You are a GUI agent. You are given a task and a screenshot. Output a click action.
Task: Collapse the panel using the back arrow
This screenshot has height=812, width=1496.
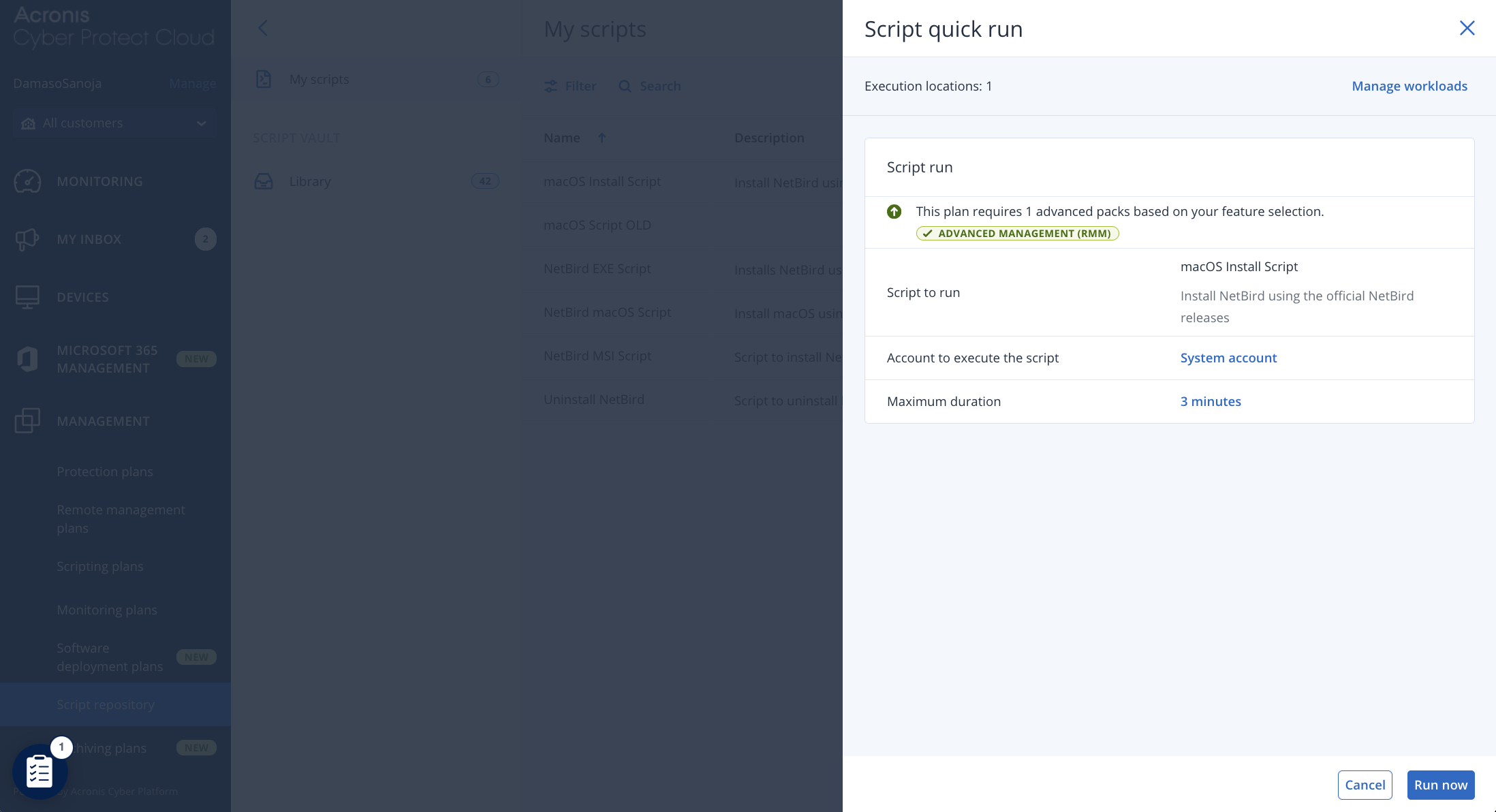(x=263, y=29)
